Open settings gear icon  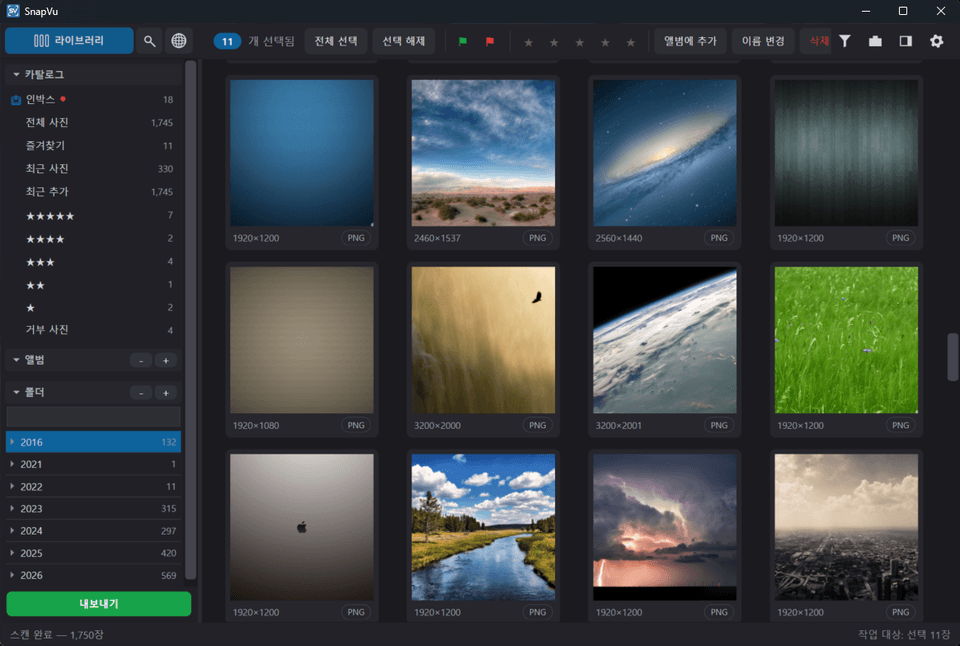point(937,41)
